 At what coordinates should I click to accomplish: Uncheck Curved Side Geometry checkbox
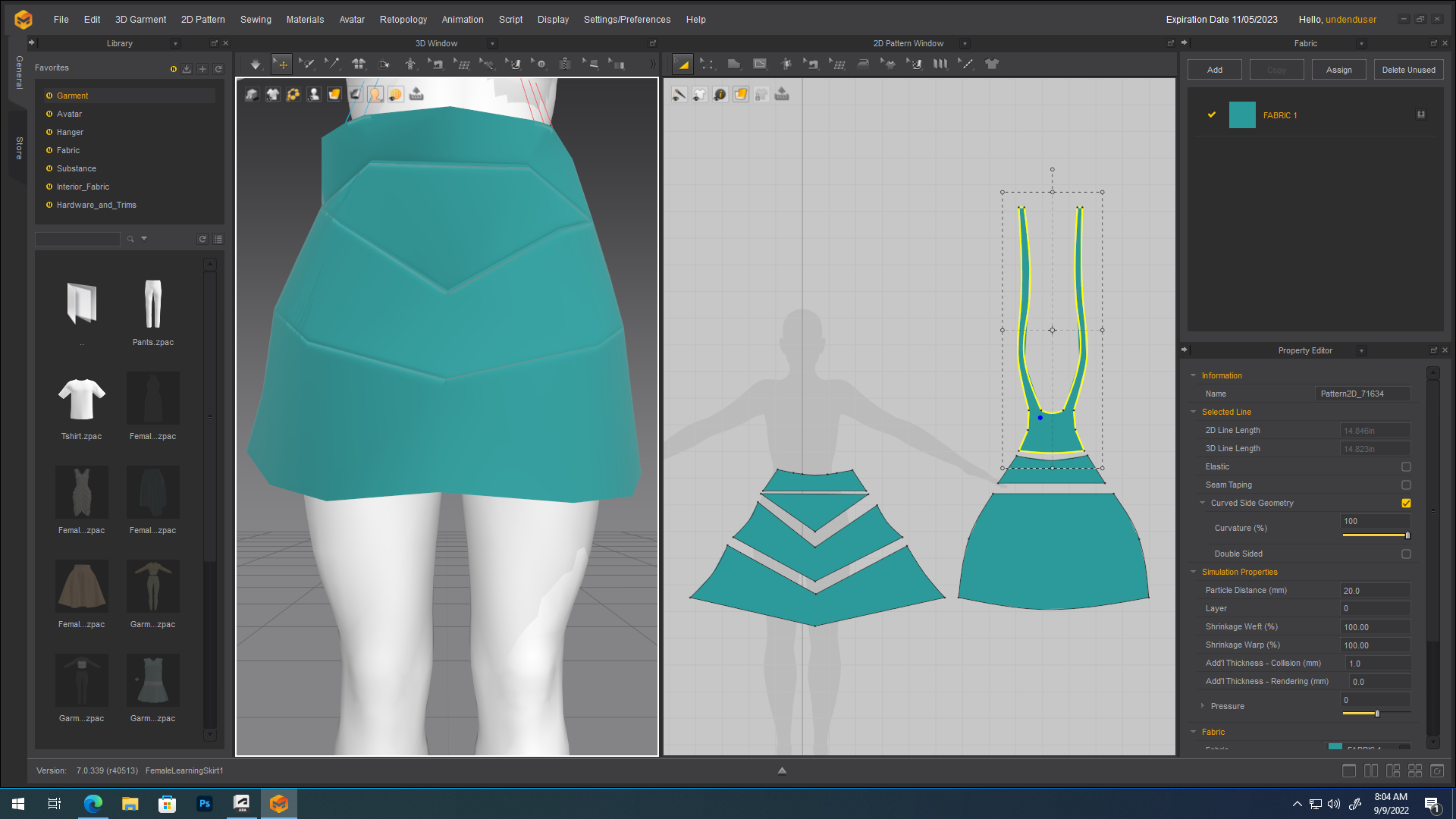click(x=1406, y=504)
